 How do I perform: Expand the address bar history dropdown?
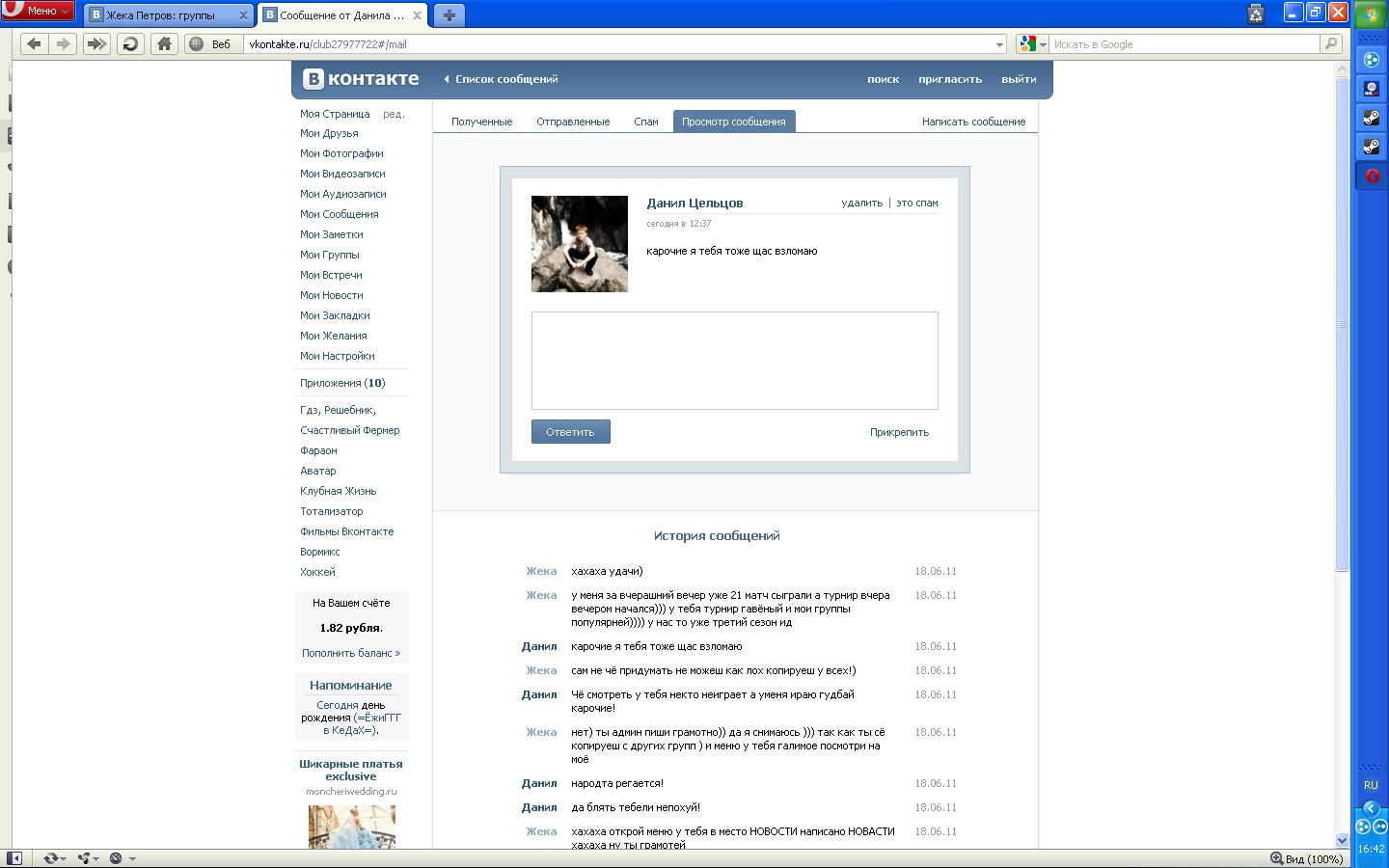click(999, 44)
